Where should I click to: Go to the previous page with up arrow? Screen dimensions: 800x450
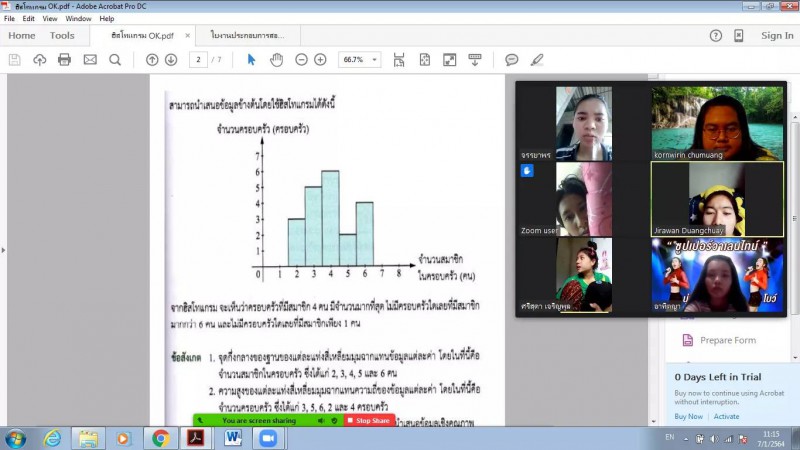coord(152,60)
